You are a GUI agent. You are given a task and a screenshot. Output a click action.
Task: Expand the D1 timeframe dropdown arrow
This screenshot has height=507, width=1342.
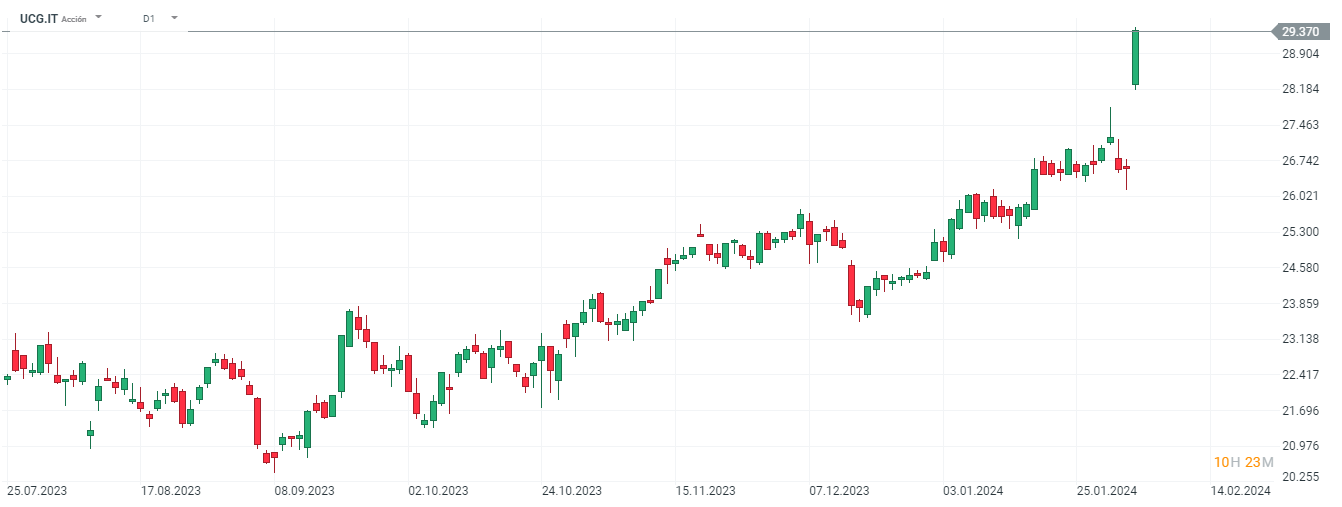pyautogui.click(x=174, y=18)
